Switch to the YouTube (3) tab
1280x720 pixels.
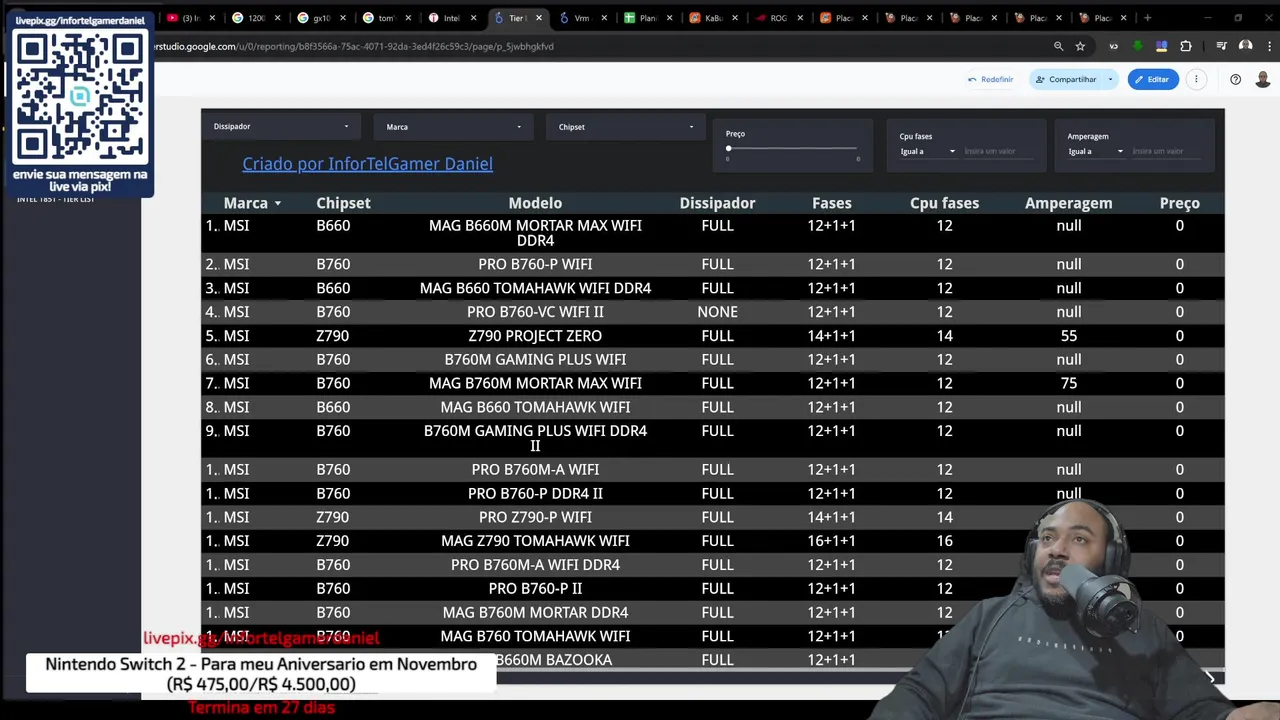tap(191, 17)
